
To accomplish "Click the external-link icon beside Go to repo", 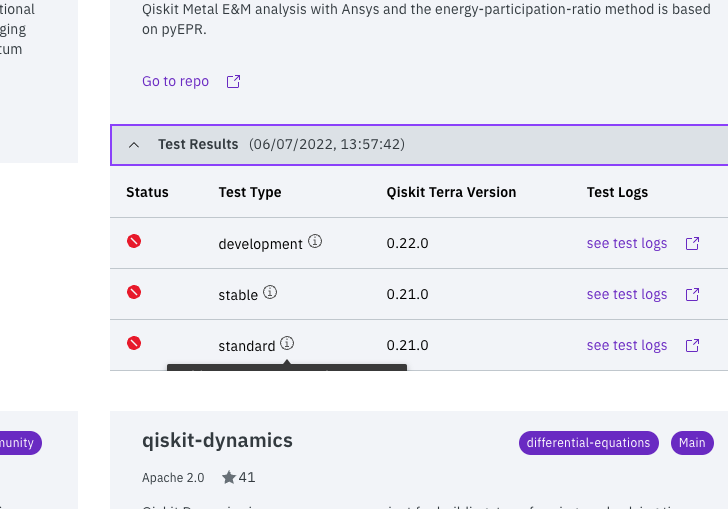I will pos(233,81).
